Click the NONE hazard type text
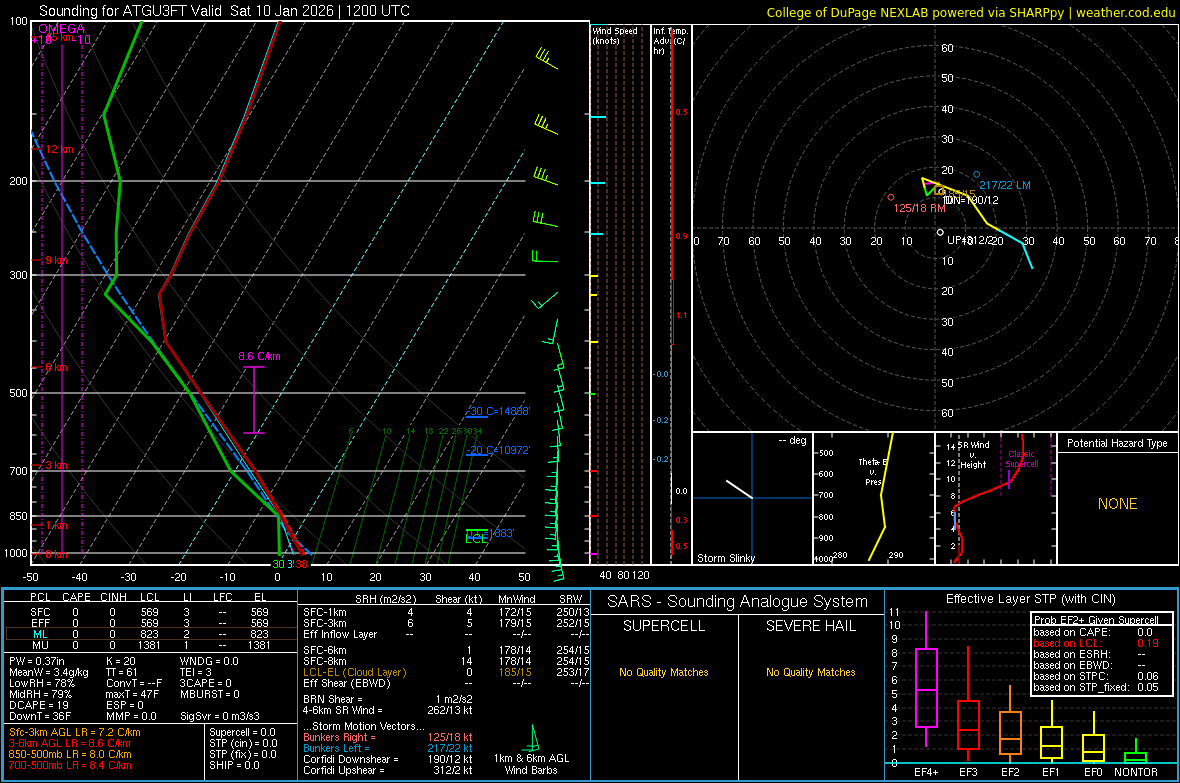This screenshot has width=1180, height=783. 1117,504
